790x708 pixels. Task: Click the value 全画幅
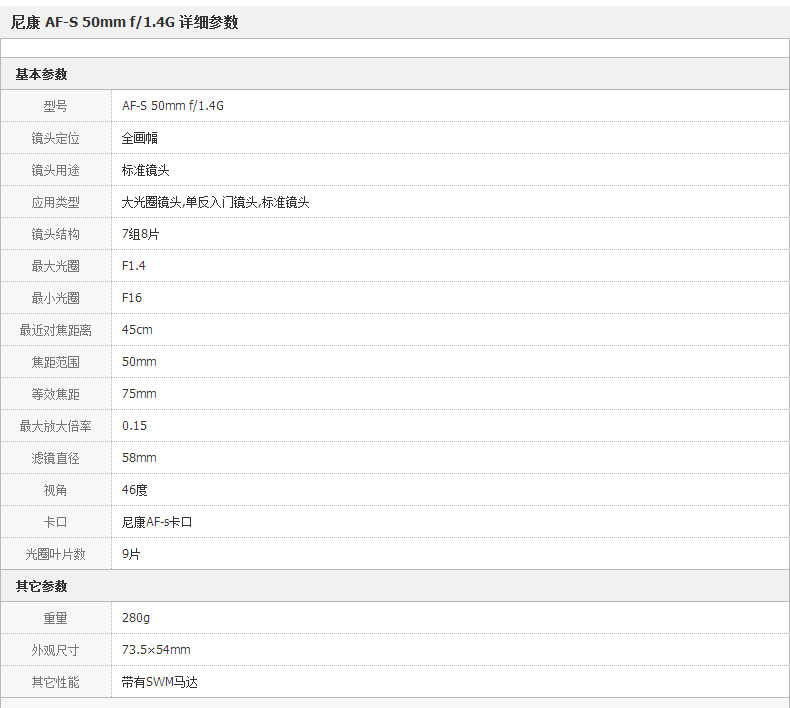pyautogui.click(x=140, y=138)
